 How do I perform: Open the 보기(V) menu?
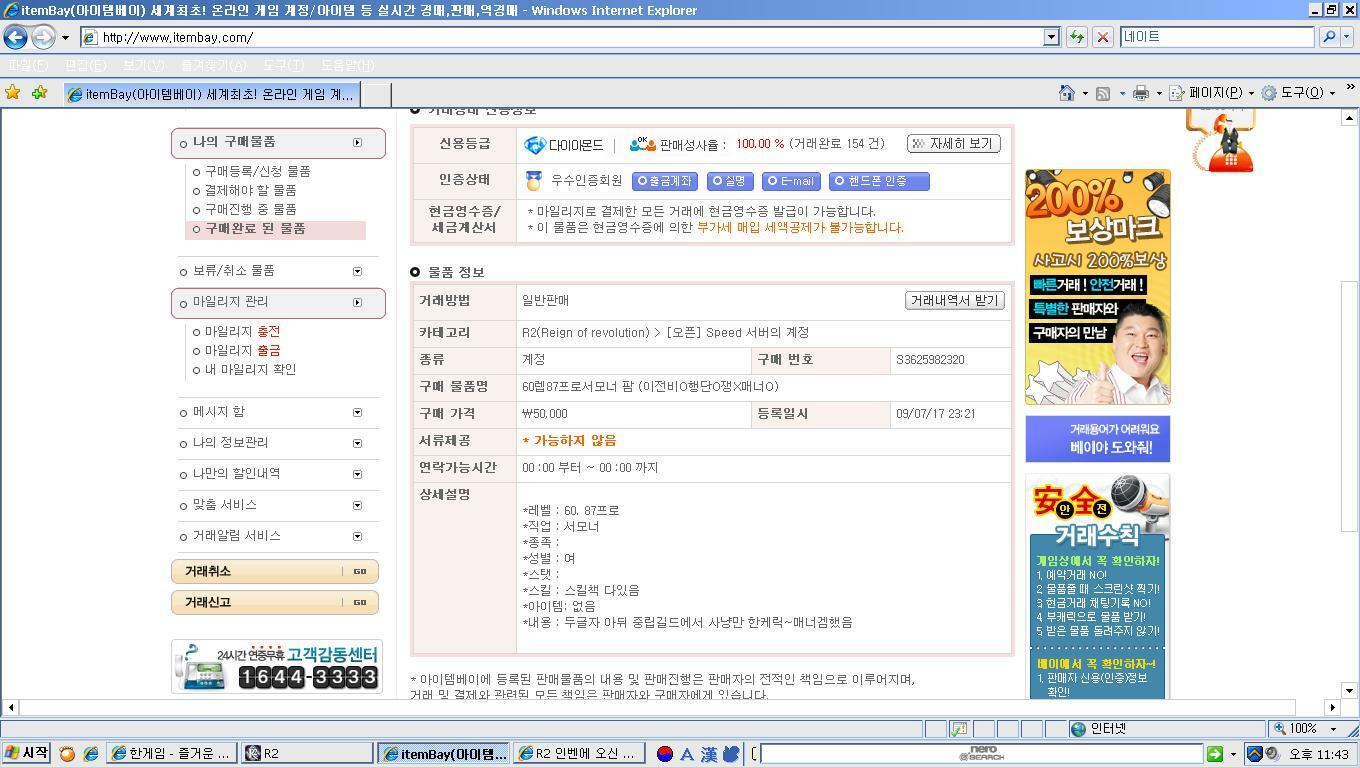click(143, 65)
